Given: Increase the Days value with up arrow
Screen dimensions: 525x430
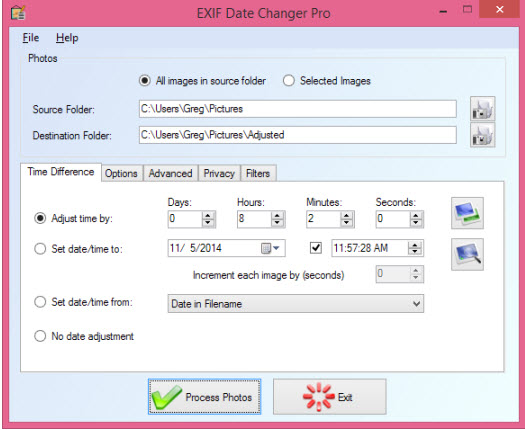Looking at the screenshot, I should point(208,215).
